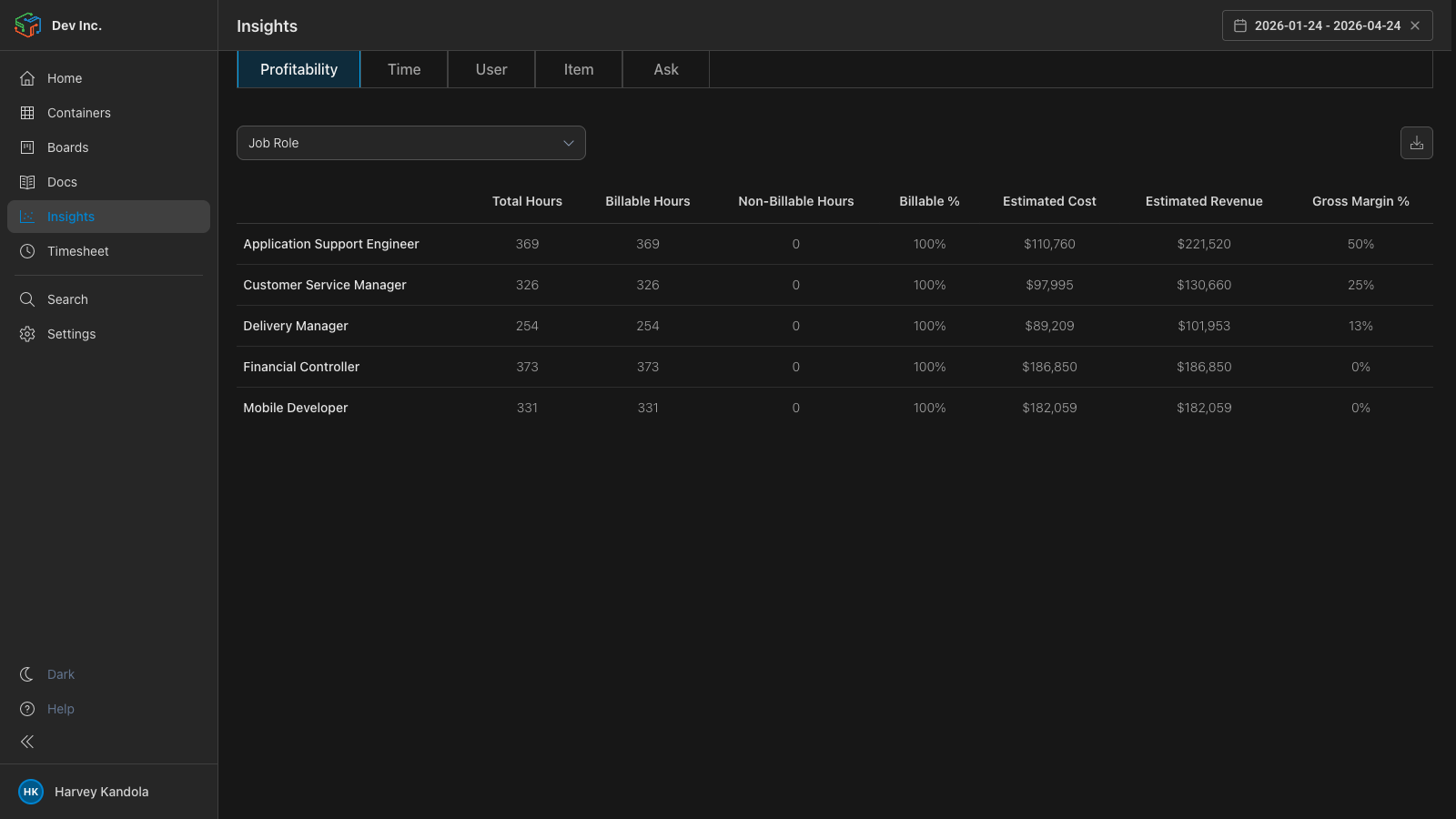Click the Dev Inc. logo
Screen dimensions: 1456x819
(28, 25)
